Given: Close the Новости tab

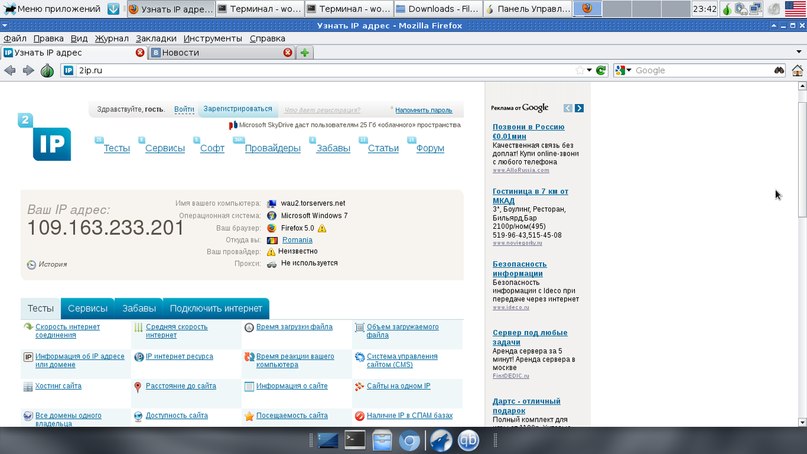Looking at the screenshot, I should (x=288, y=52).
